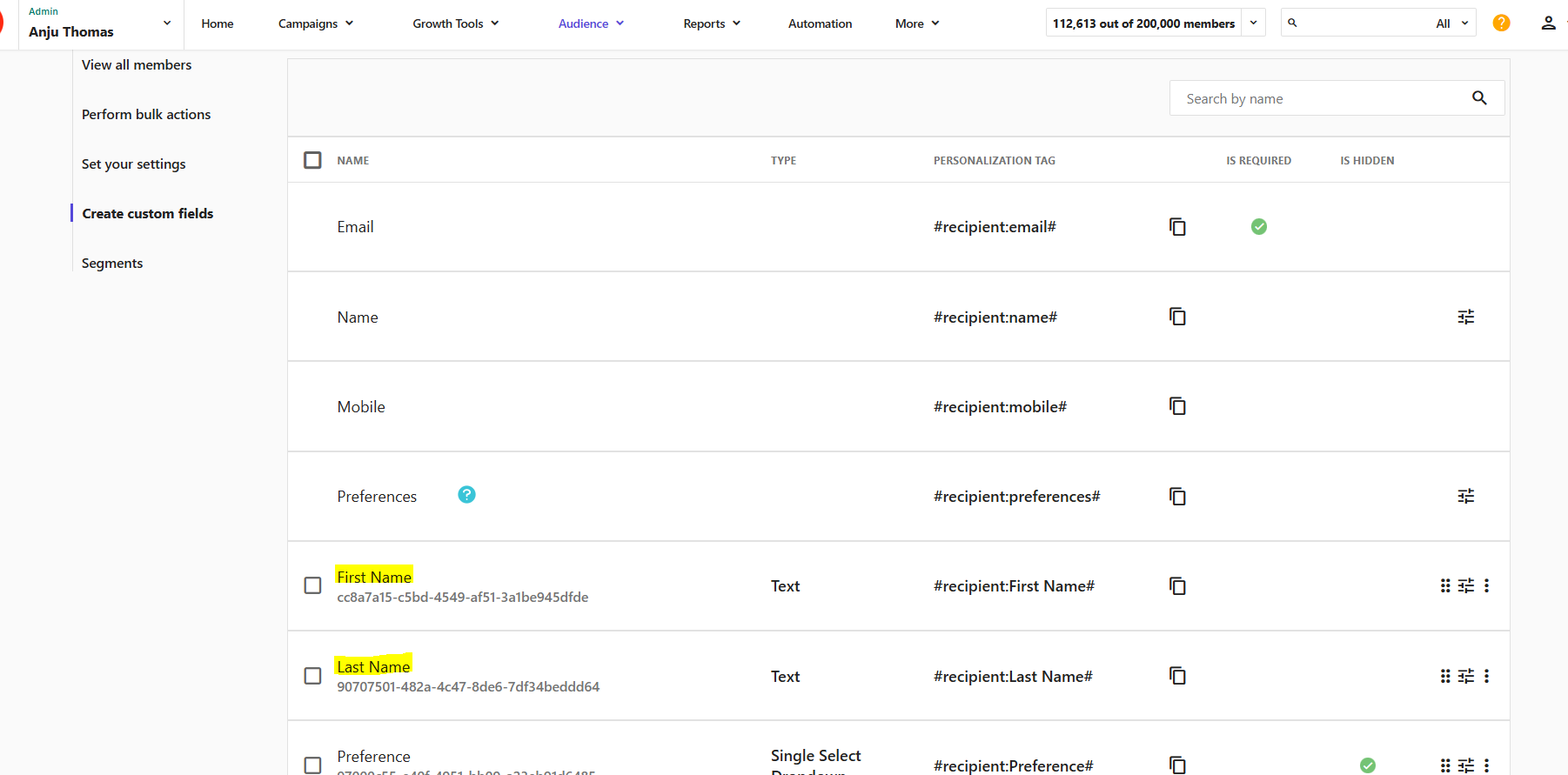Image resolution: width=1568 pixels, height=775 pixels.
Task: Tick the First Name field checkbox
Action: tap(312, 585)
